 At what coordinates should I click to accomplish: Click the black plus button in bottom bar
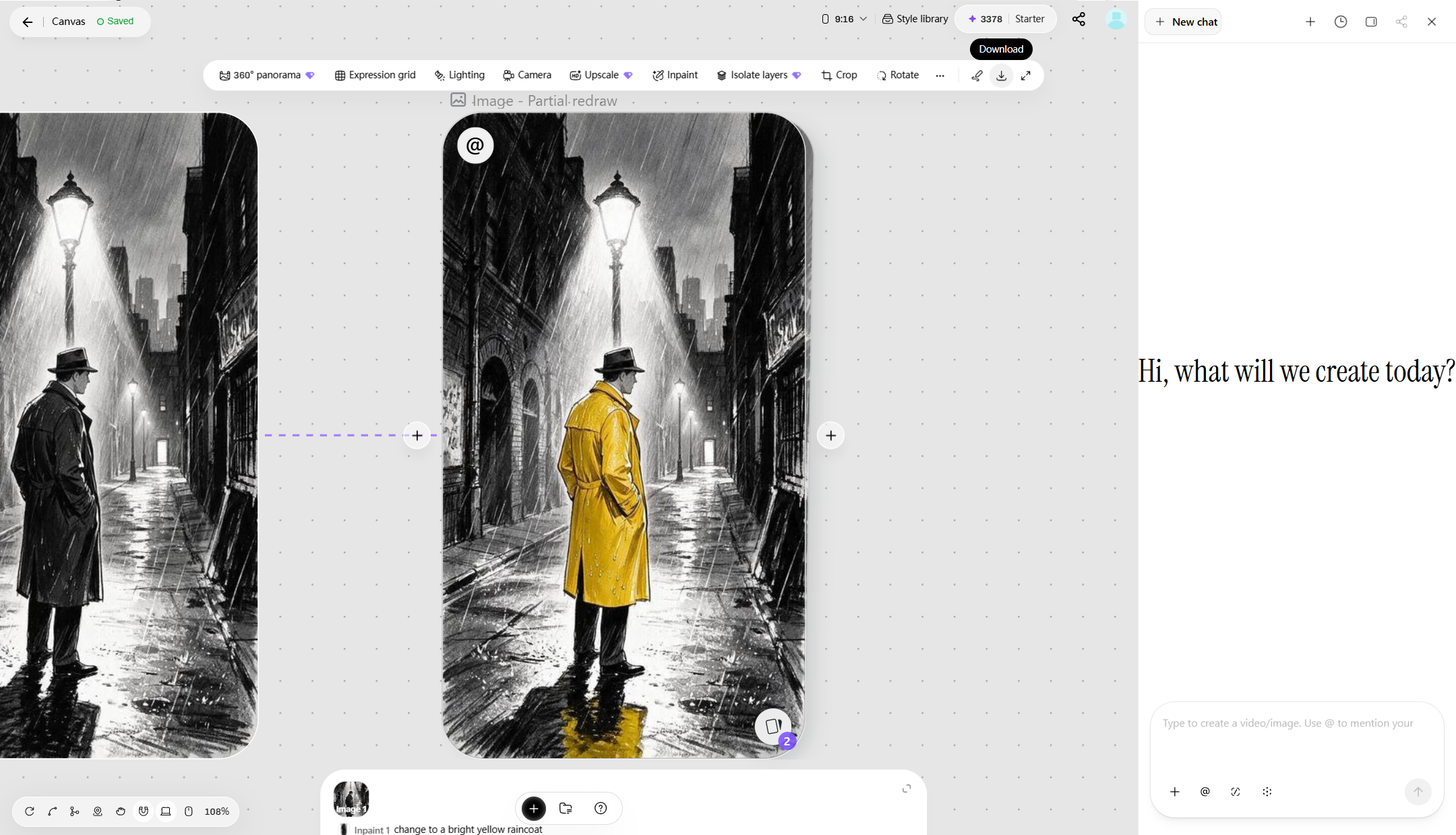click(534, 808)
